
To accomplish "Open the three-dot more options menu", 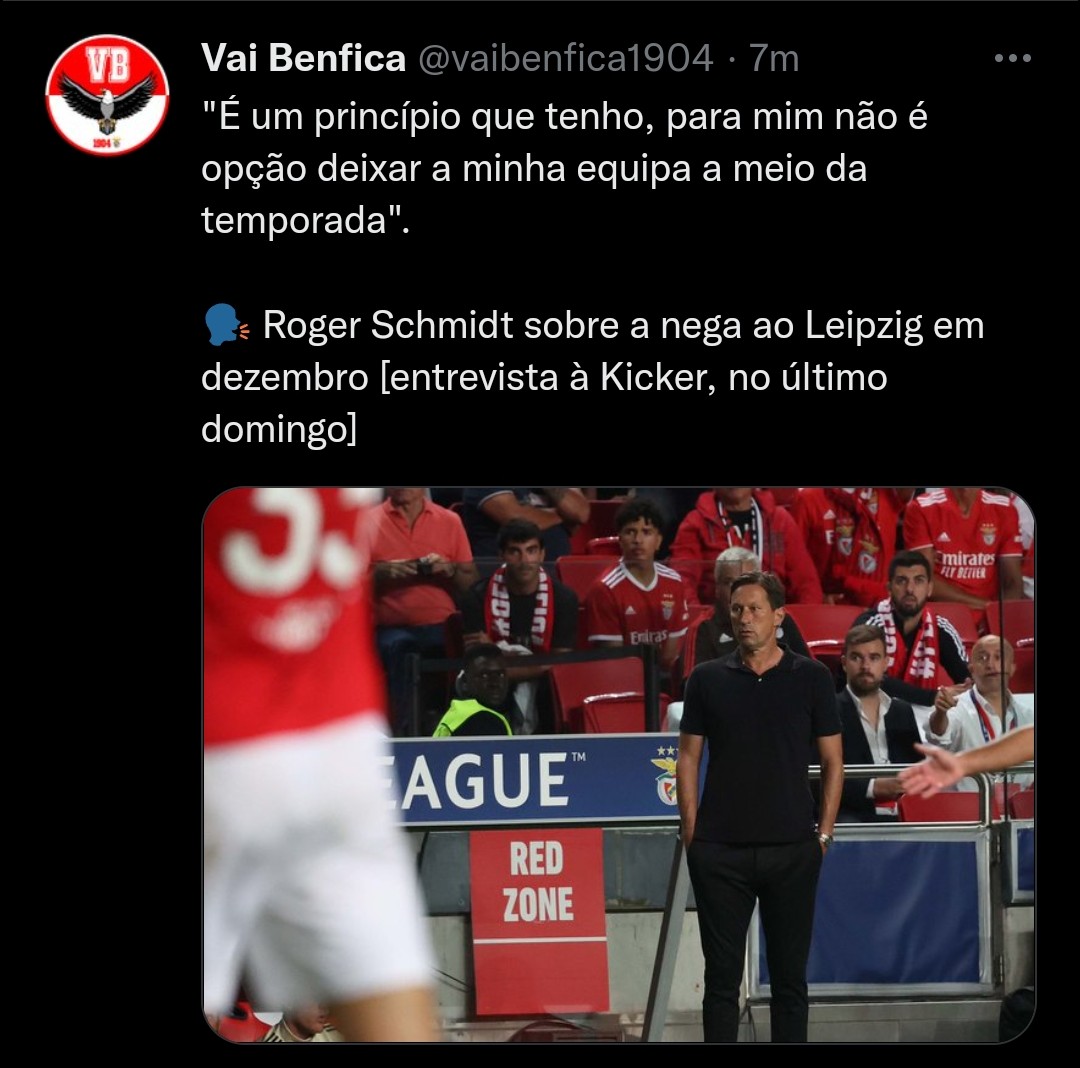I will pos(1012,59).
